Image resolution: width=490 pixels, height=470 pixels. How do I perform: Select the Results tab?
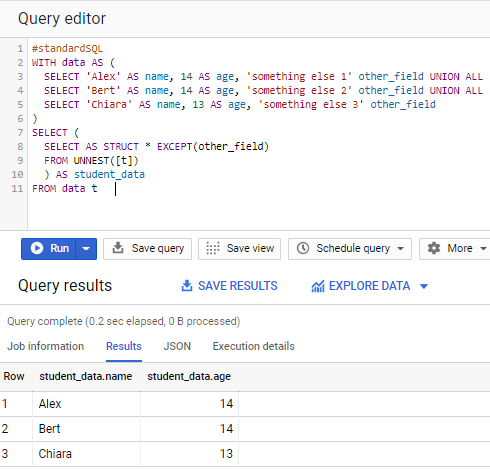click(x=124, y=346)
